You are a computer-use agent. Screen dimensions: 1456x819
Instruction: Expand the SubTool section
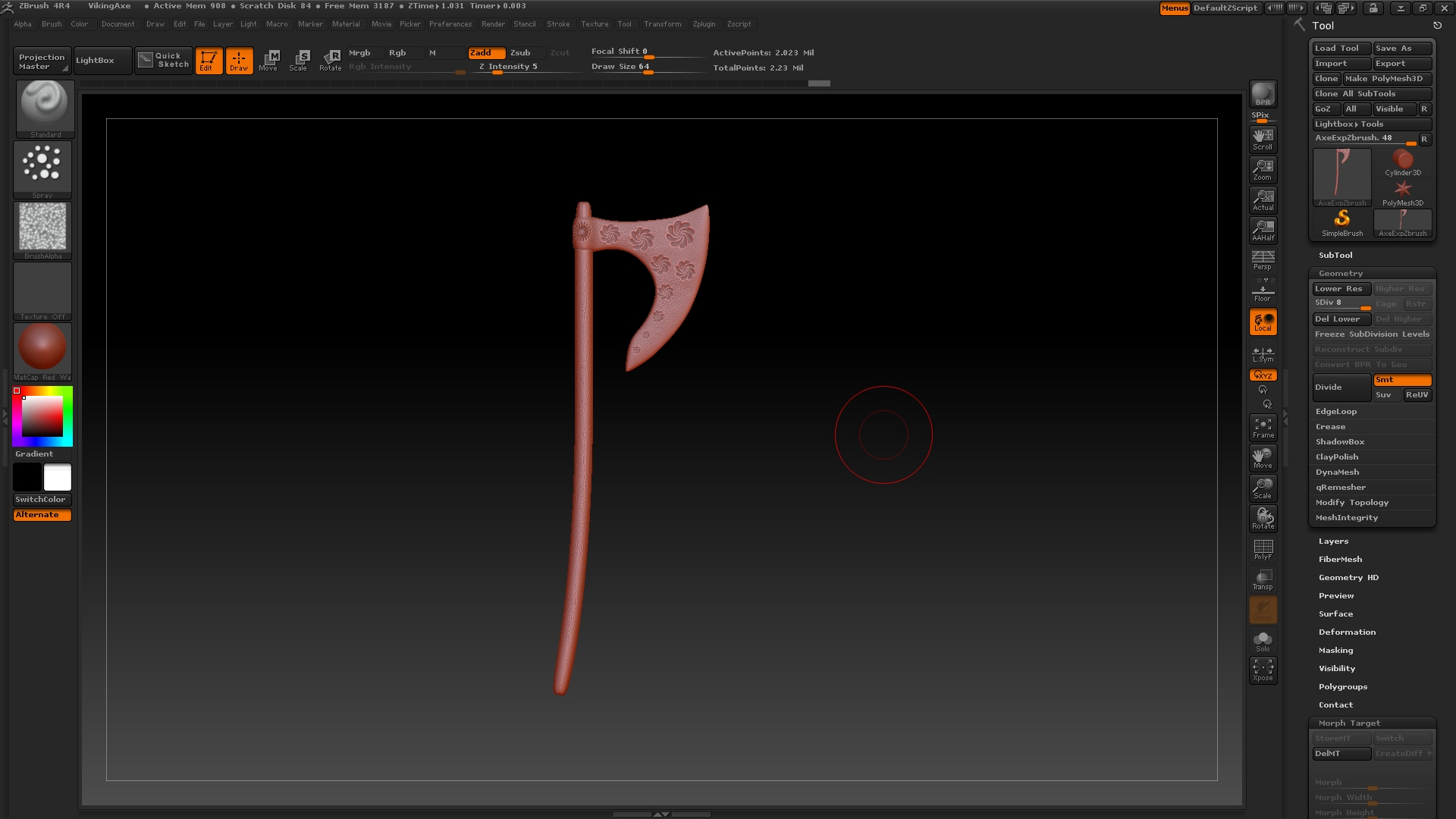tap(1335, 256)
